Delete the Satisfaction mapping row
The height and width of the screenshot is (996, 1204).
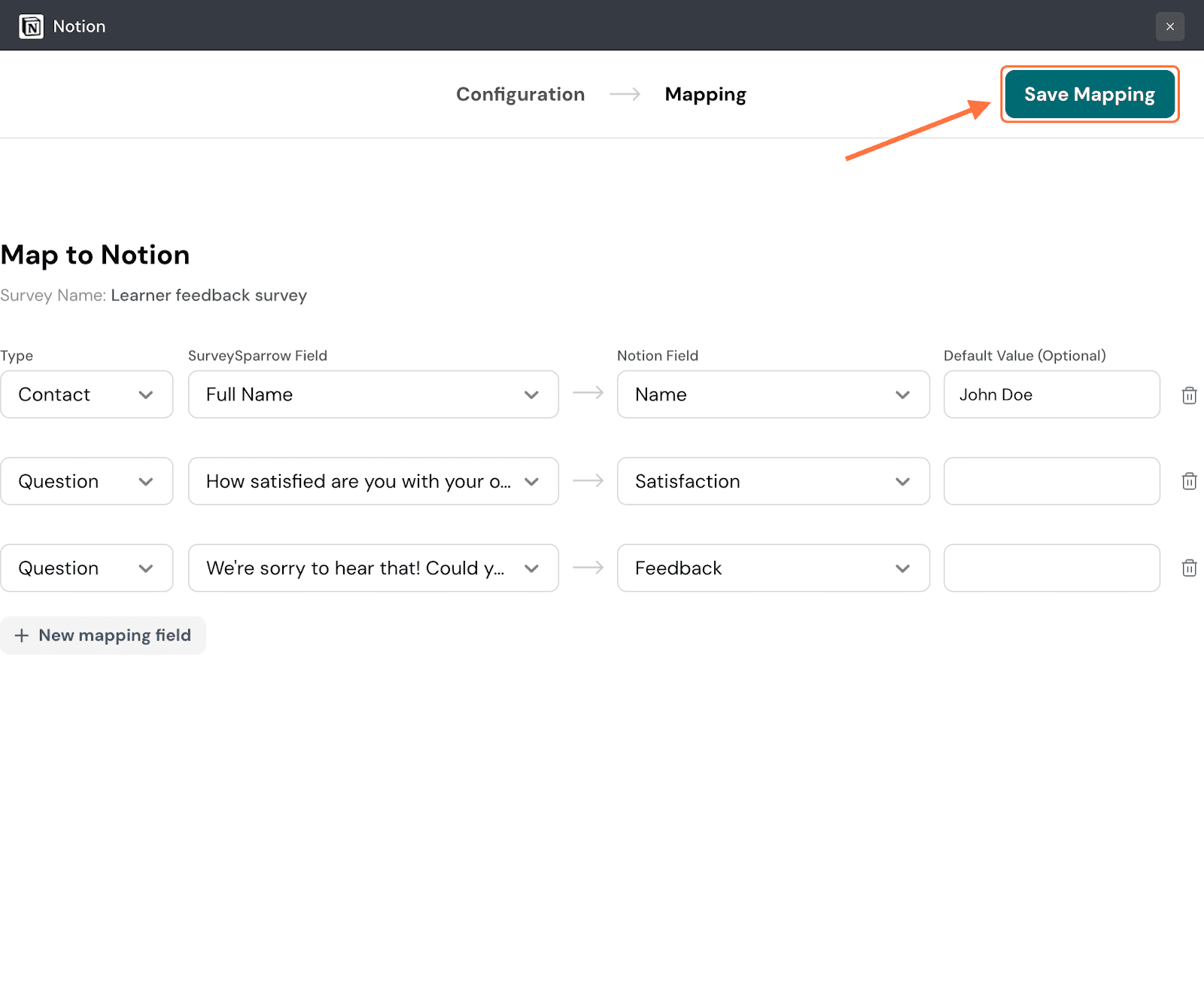[1189, 482]
